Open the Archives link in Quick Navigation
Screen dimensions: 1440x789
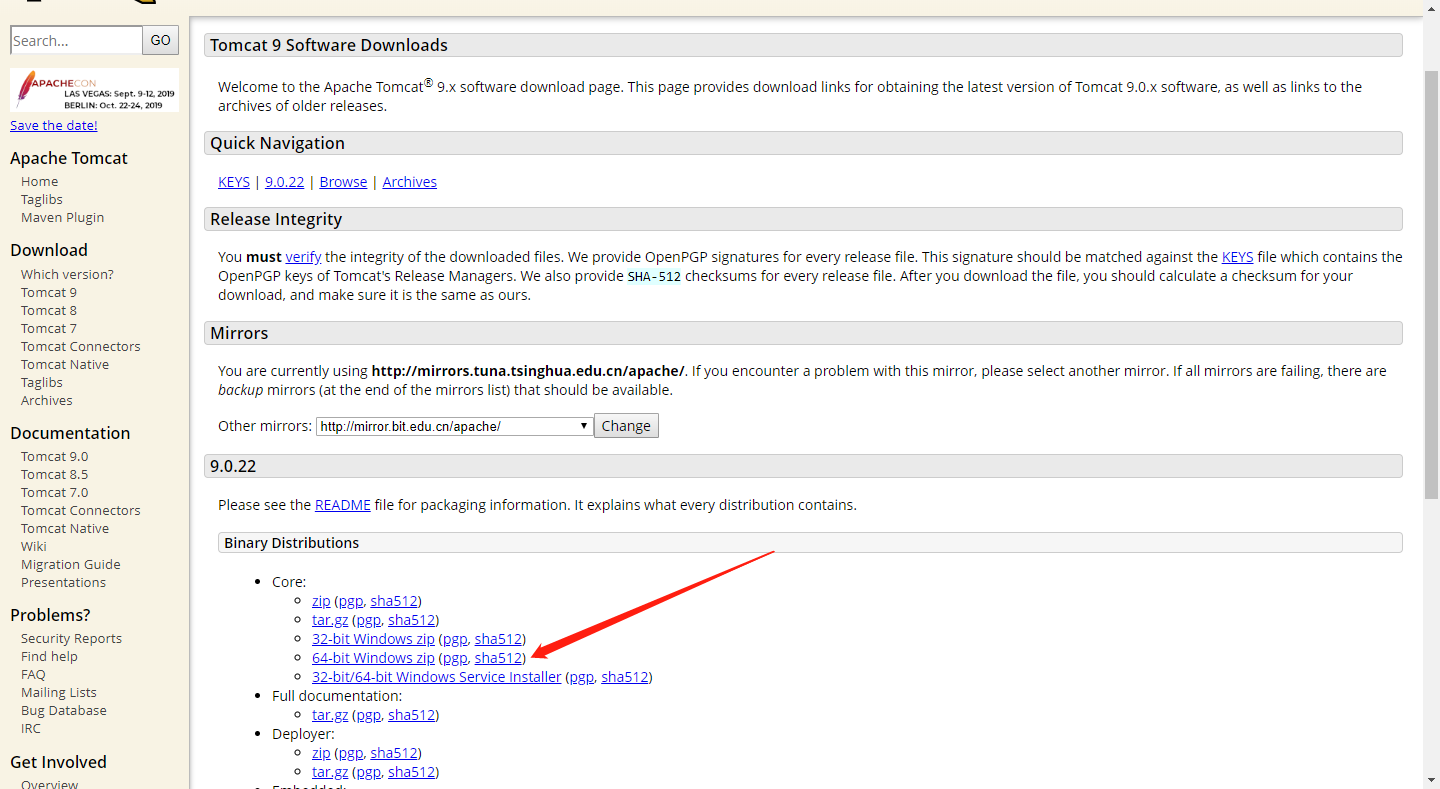click(x=409, y=181)
